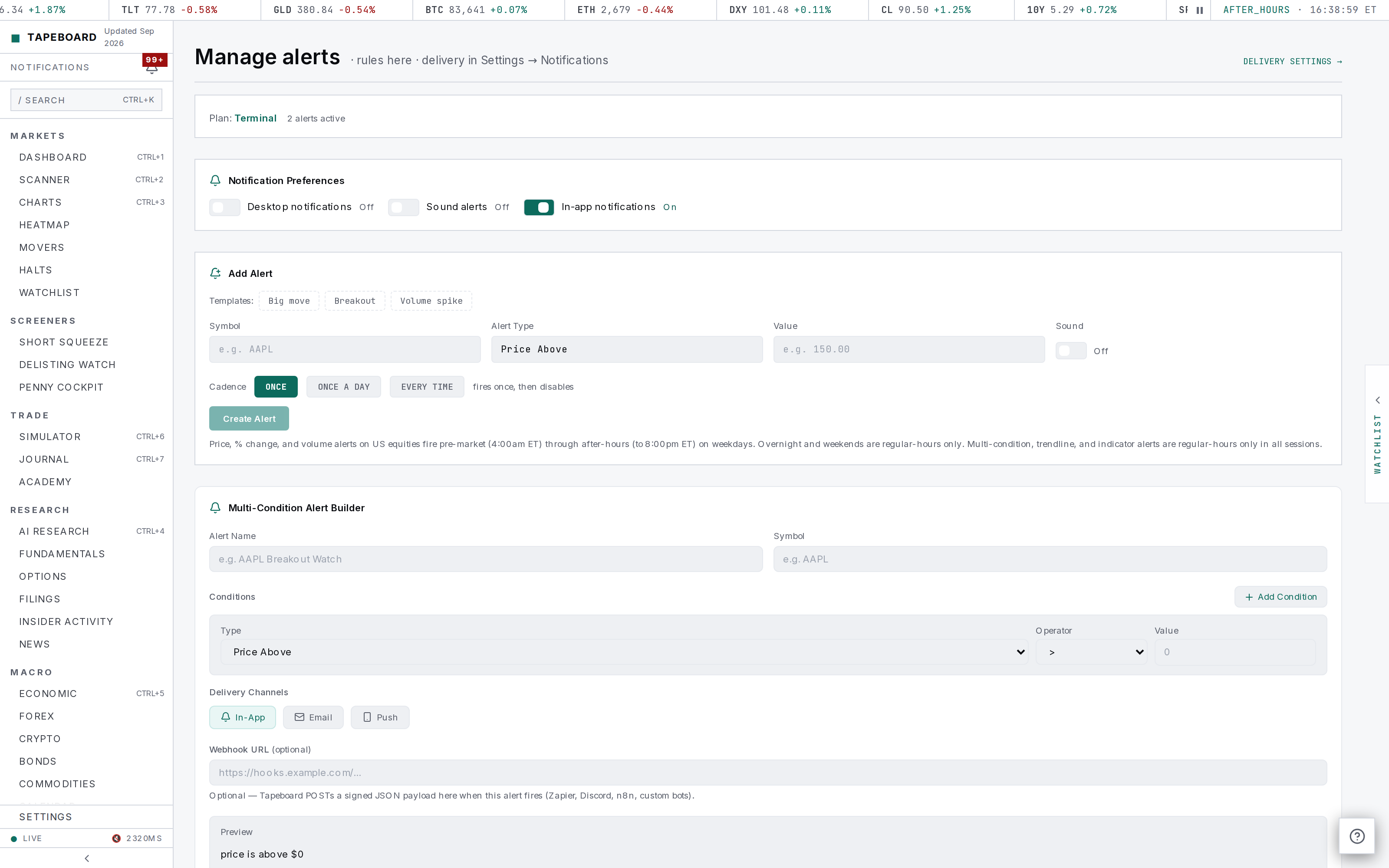The height and width of the screenshot is (868, 1389).
Task: Go to Scanner in the sidebar
Action: pos(87,180)
